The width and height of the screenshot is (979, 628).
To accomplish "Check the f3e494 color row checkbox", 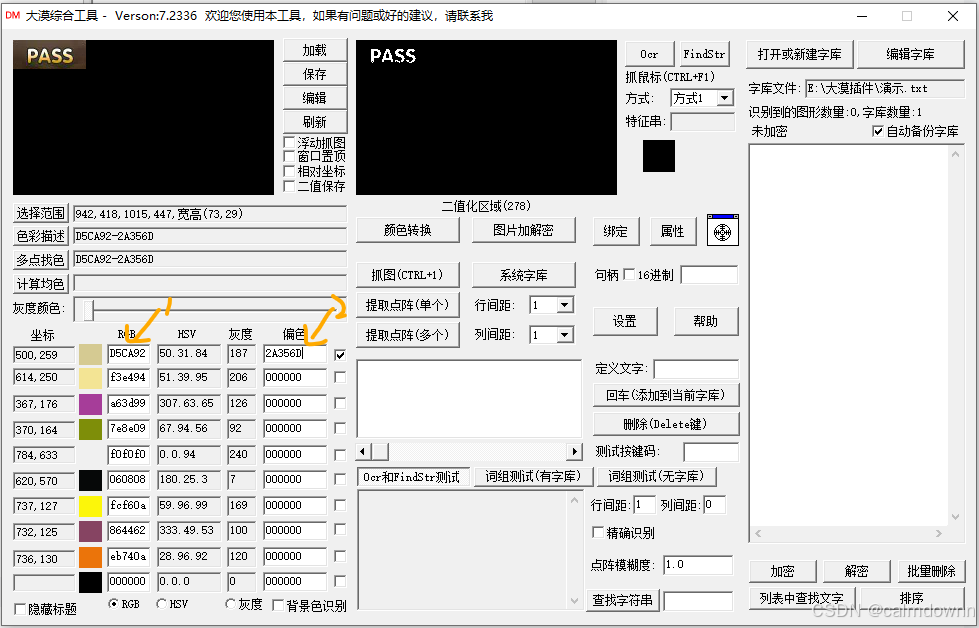I will pyautogui.click(x=340, y=377).
